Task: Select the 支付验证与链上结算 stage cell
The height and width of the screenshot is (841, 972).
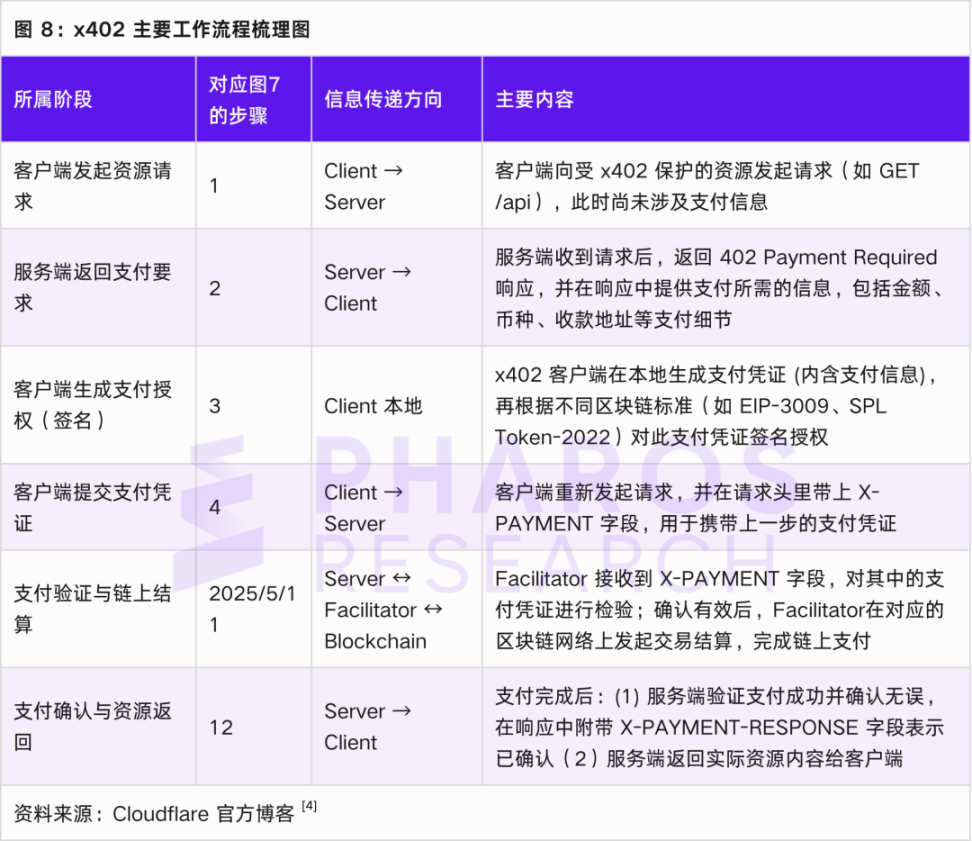Action: point(92,609)
